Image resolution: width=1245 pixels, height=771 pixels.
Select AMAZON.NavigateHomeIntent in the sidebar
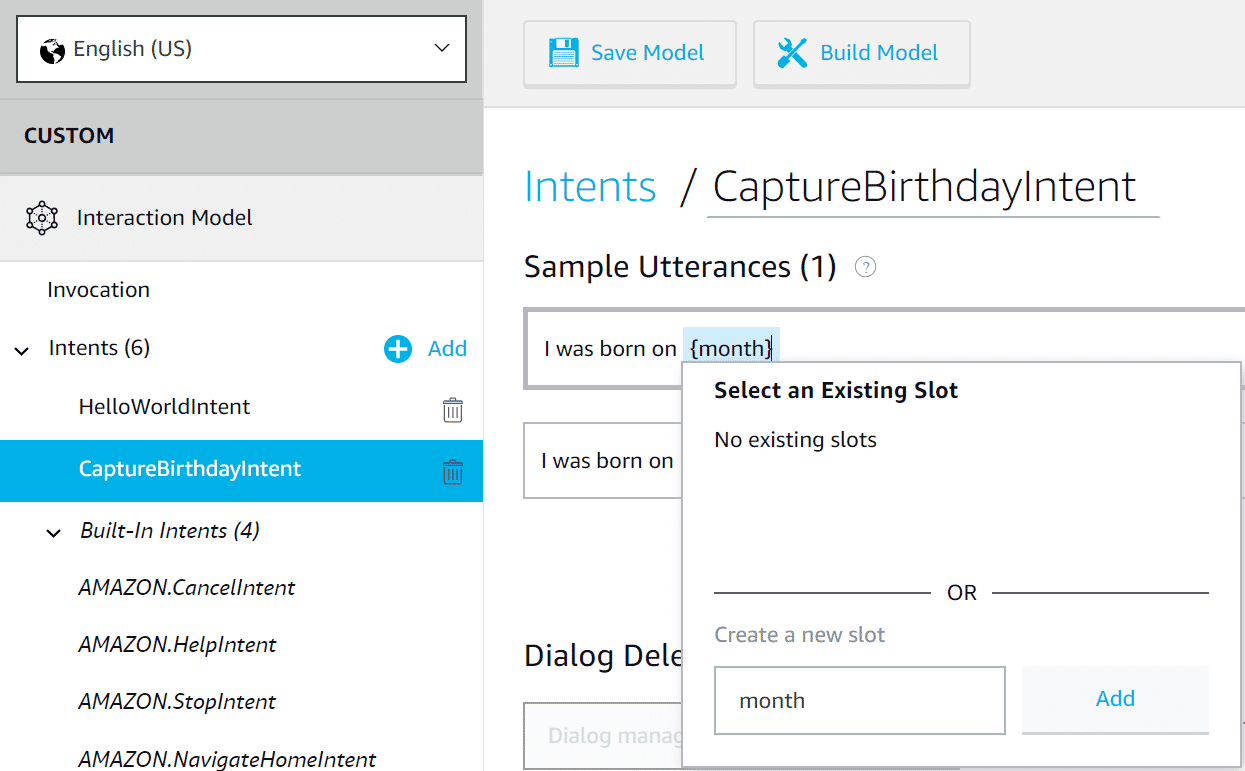click(227, 759)
